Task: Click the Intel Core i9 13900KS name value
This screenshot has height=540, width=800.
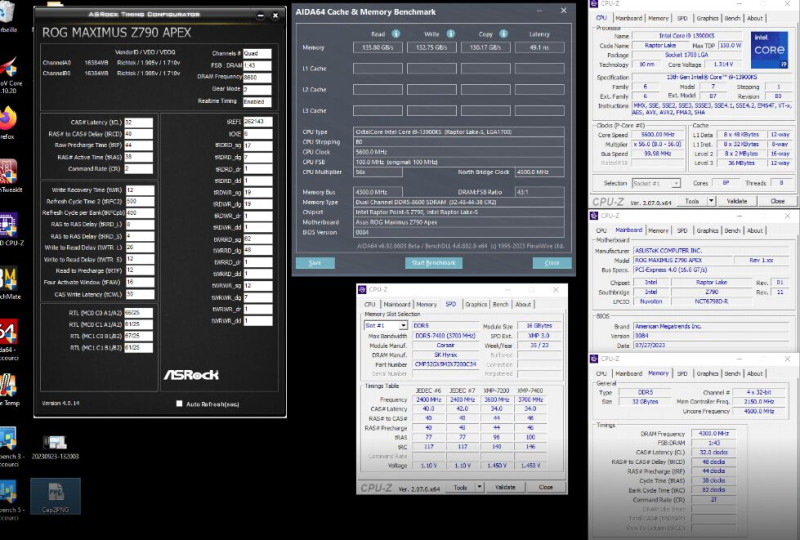Action: pos(686,36)
